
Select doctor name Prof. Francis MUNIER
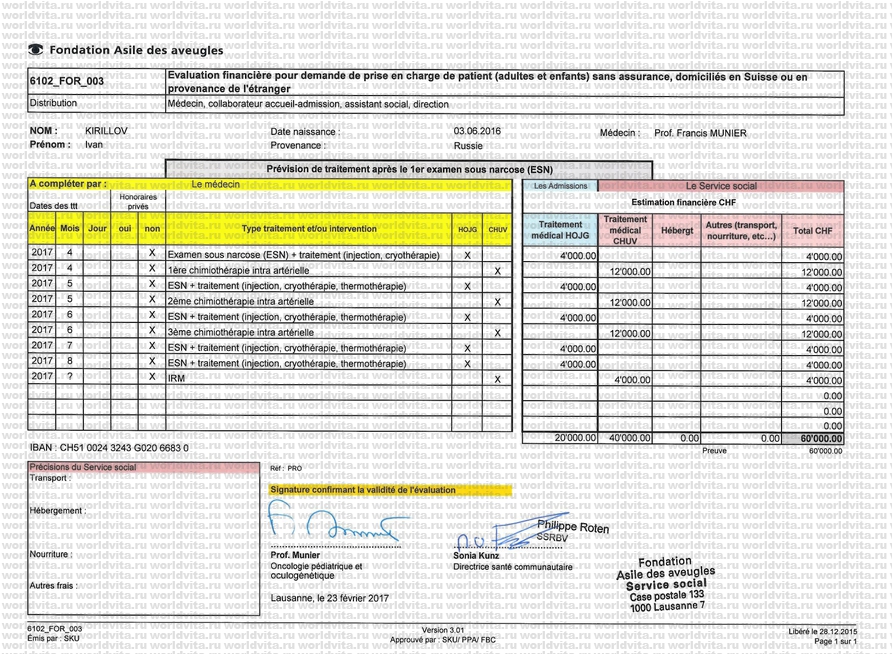(x=700, y=133)
